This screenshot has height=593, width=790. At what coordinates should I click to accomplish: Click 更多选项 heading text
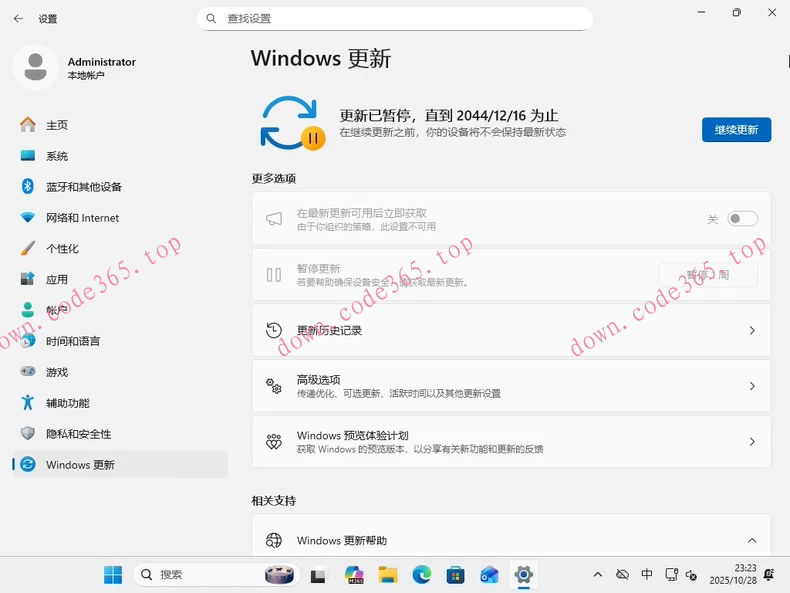[274, 178]
